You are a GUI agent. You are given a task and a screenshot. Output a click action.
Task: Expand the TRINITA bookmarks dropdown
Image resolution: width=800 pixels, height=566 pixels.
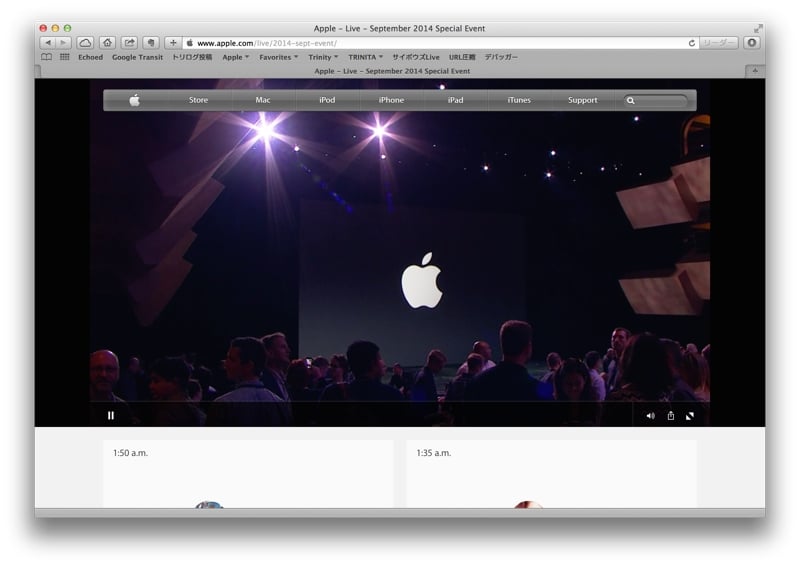[365, 57]
